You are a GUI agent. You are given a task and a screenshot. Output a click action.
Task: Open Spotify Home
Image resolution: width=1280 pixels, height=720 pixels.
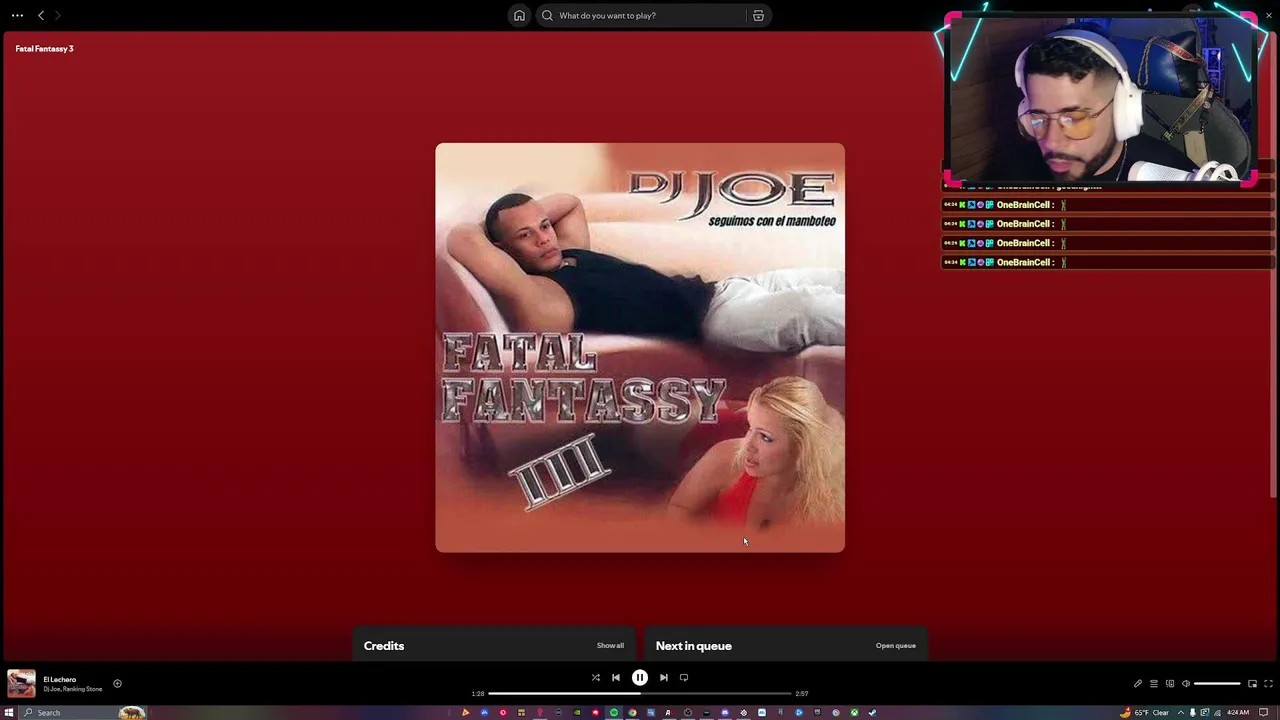click(519, 15)
